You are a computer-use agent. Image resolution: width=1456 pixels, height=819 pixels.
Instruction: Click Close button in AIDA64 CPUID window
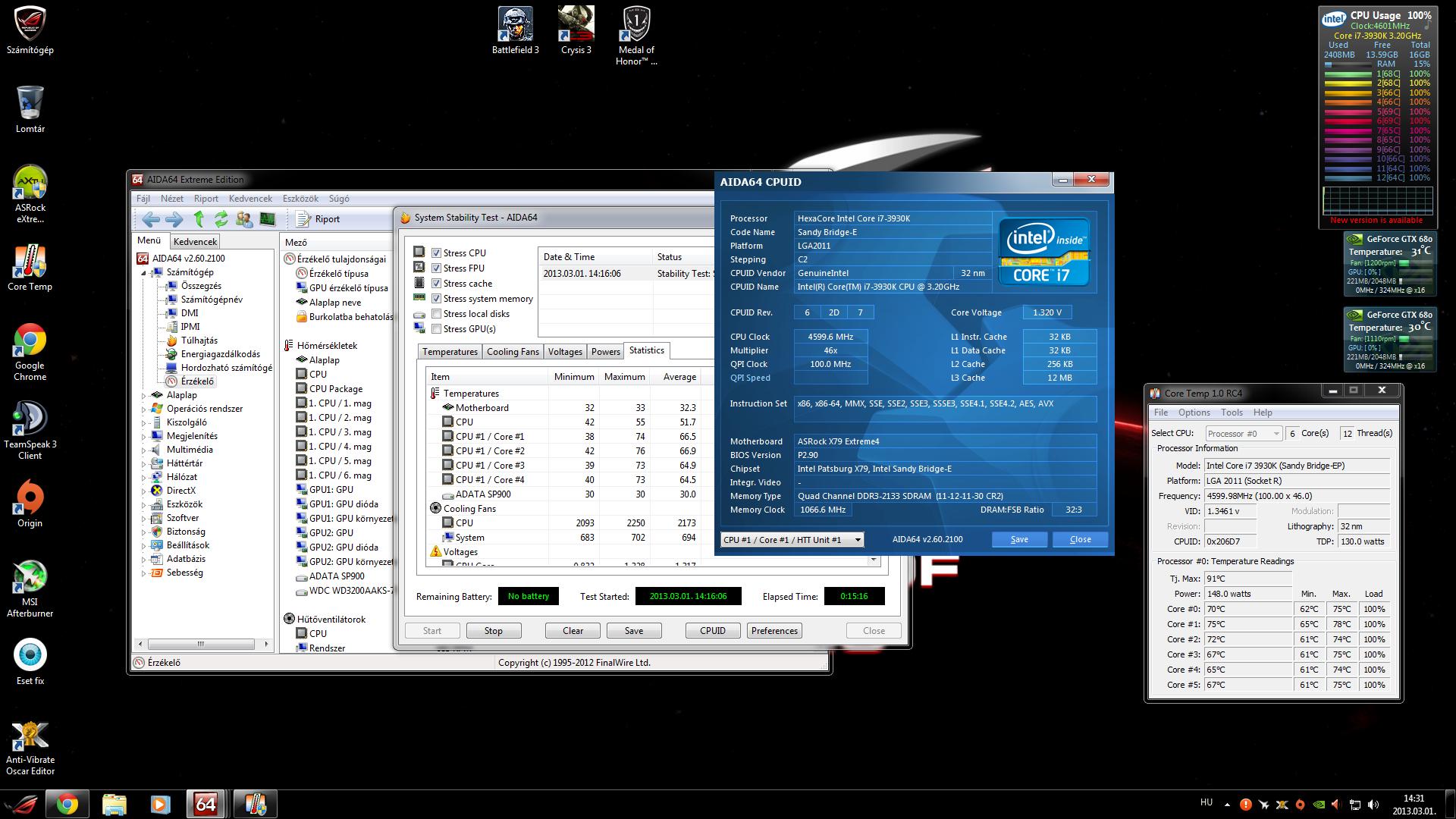point(1081,539)
